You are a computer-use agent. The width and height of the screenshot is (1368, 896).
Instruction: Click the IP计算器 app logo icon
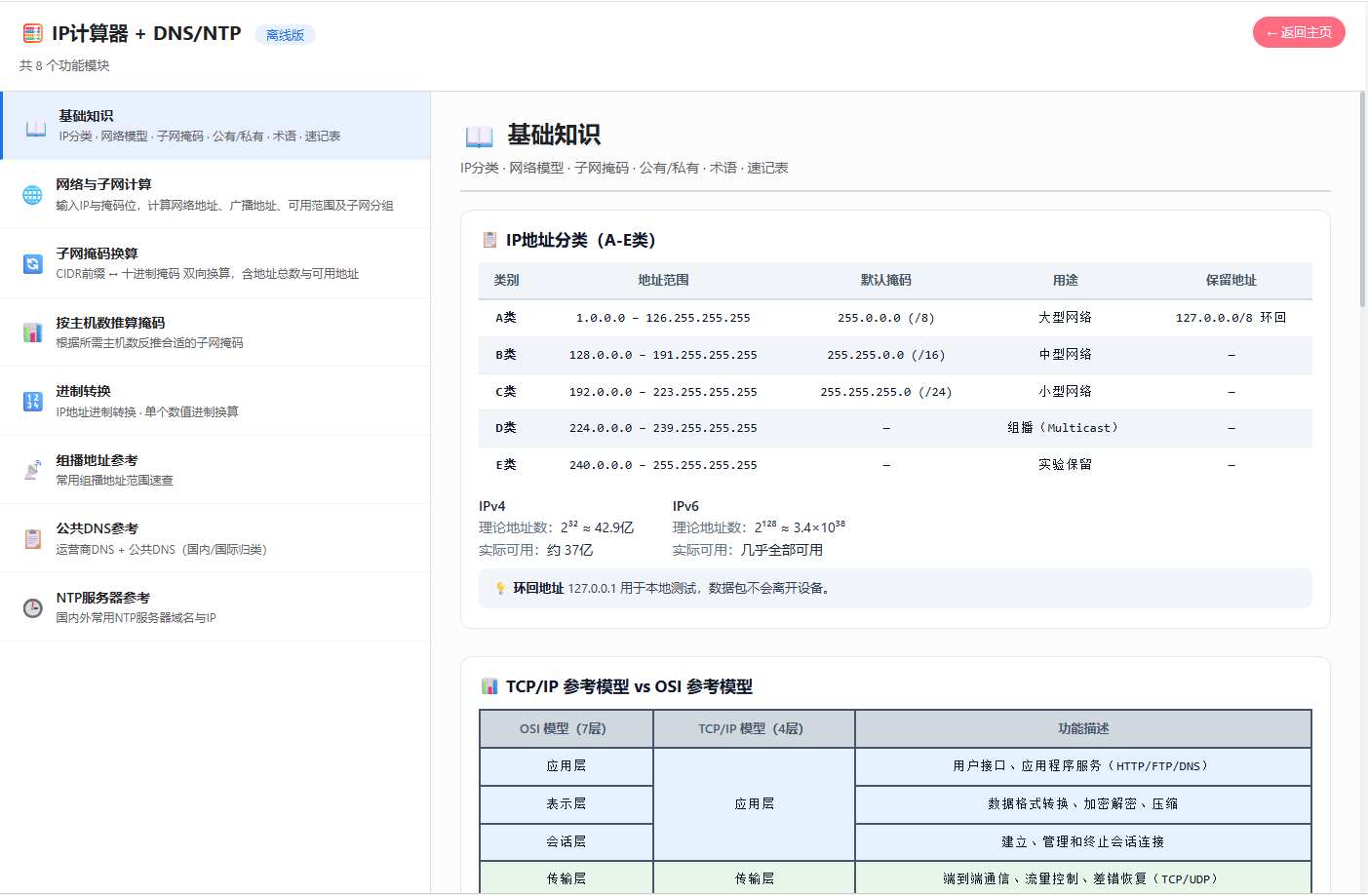pyautogui.click(x=32, y=34)
